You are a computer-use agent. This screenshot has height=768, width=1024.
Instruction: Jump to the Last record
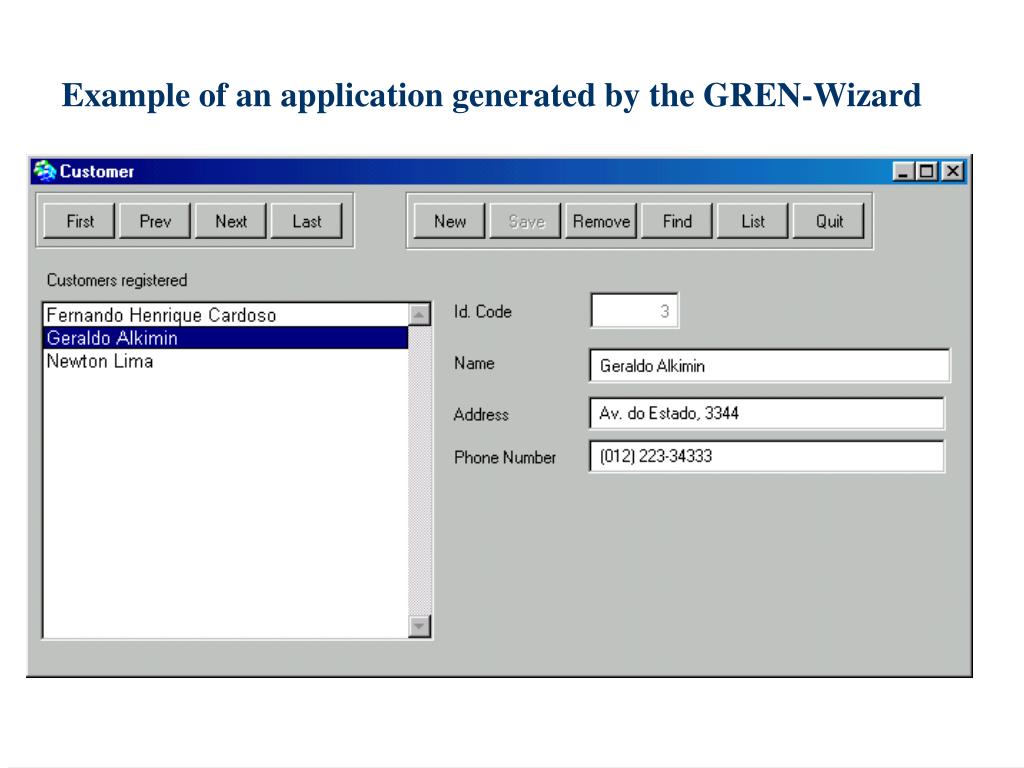point(306,221)
